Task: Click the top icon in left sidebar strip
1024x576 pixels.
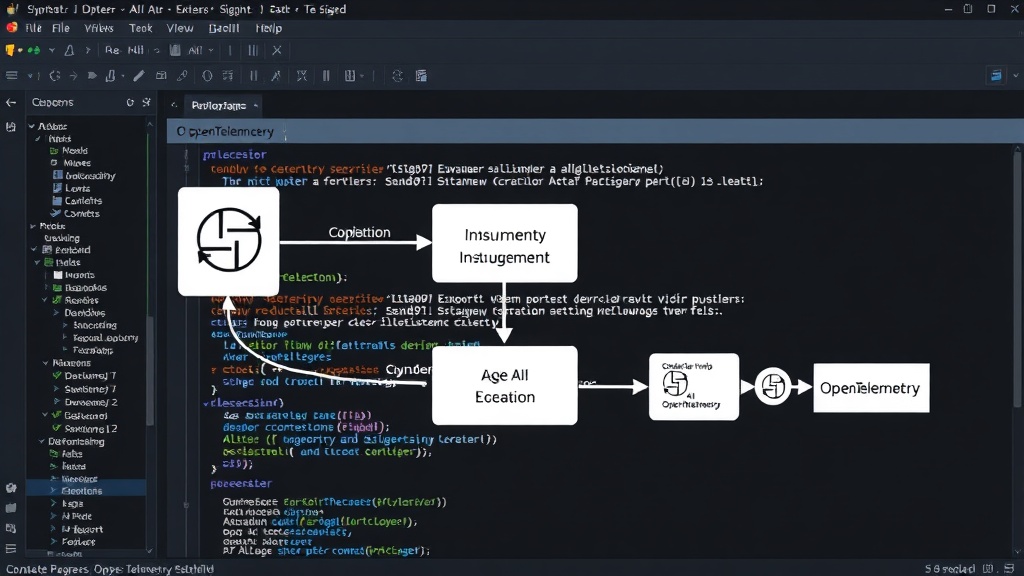Action: coord(11,127)
